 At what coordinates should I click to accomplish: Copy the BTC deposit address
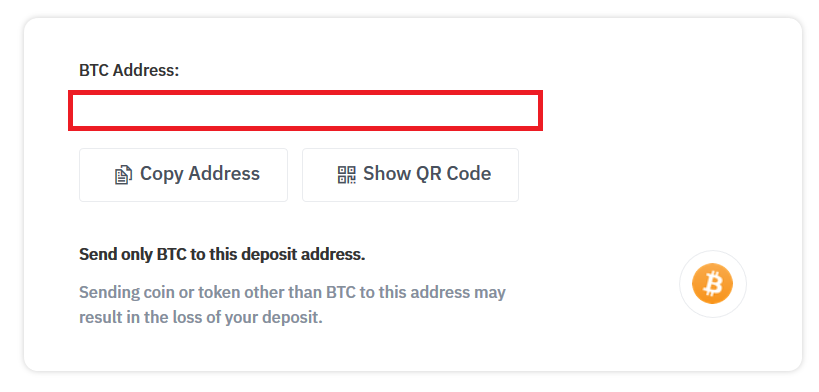(183, 175)
